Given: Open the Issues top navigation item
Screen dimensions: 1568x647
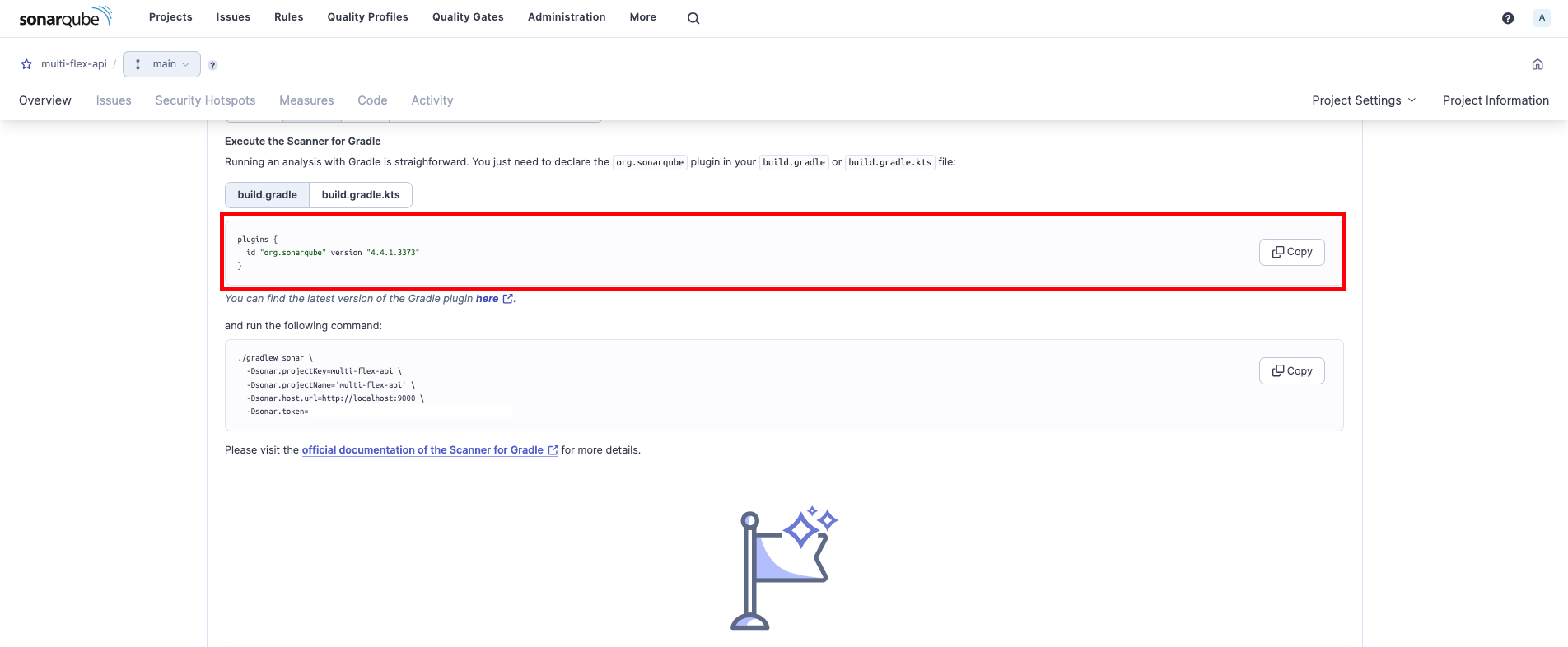Looking at the screenshot, I should 233,17.
